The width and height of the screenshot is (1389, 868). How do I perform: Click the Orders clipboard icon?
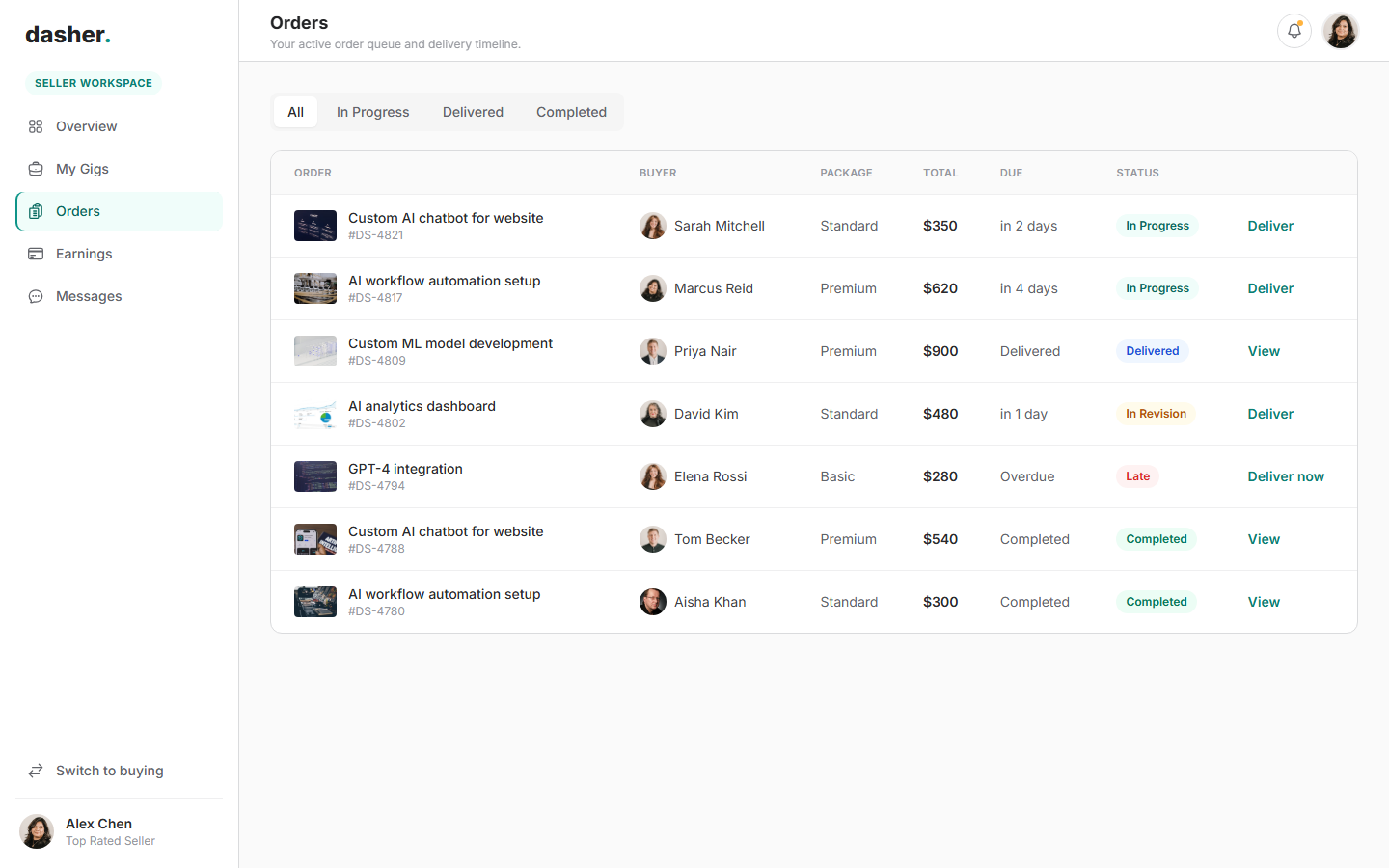[x=36, y=211]
